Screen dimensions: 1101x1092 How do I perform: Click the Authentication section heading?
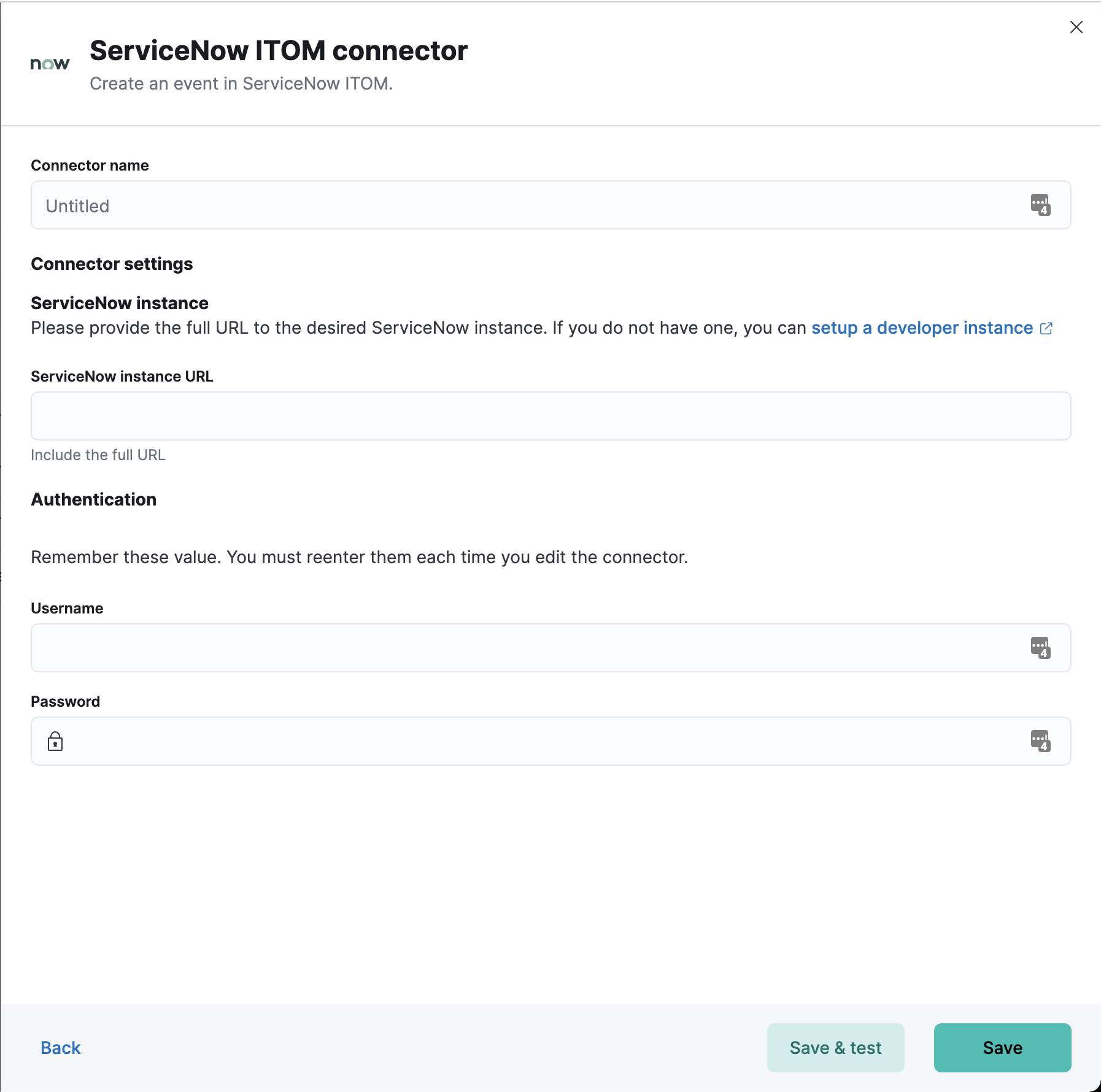(x=93, y=499)
